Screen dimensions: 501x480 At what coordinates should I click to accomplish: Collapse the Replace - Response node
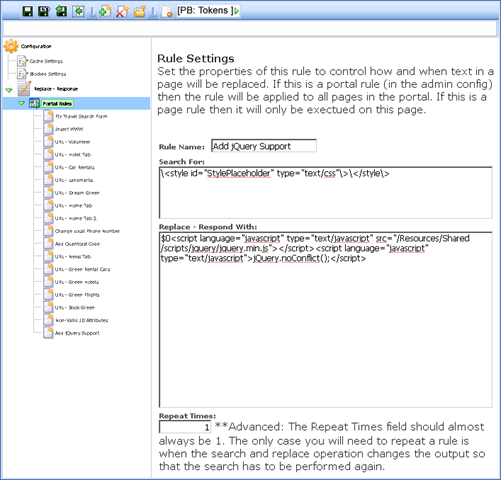click(x=9, y=90)
